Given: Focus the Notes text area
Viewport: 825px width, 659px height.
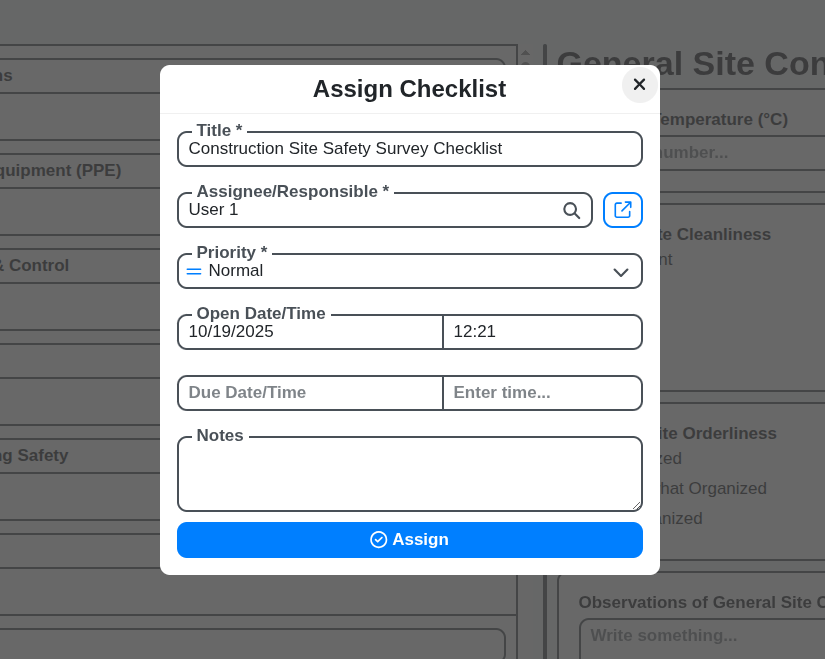Looking at the screenshot, I should point(409,473).
